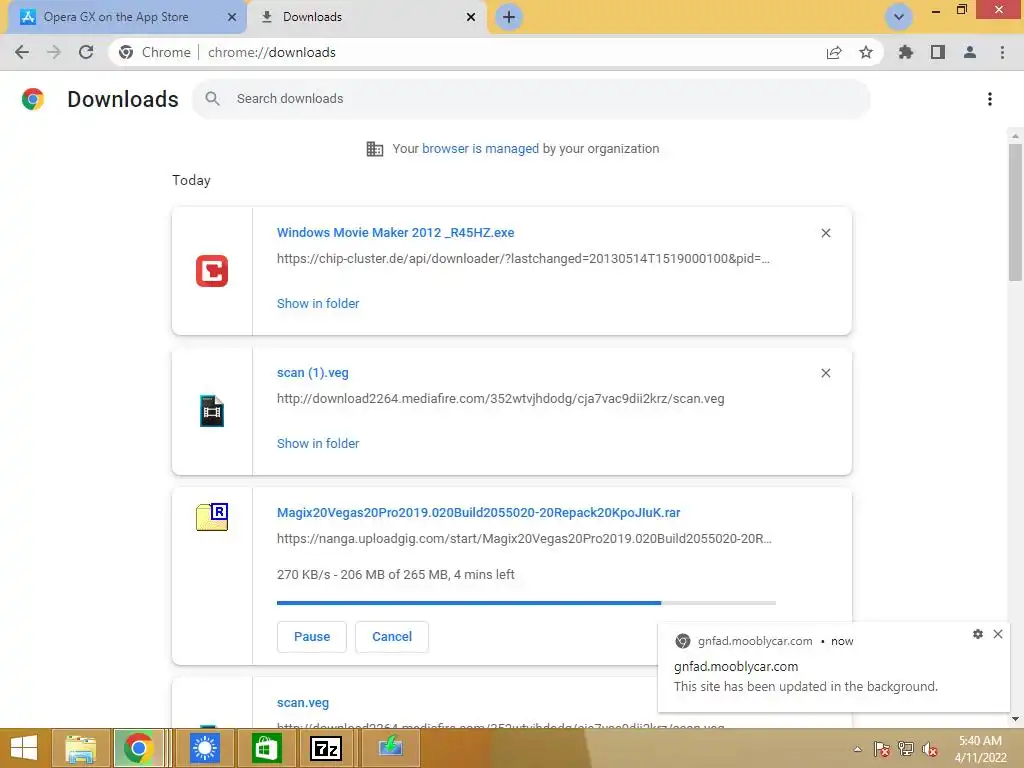The image size is (1024, 768).
Task: Open the Extensions puzzle icon
Action: tap(906, 52)
